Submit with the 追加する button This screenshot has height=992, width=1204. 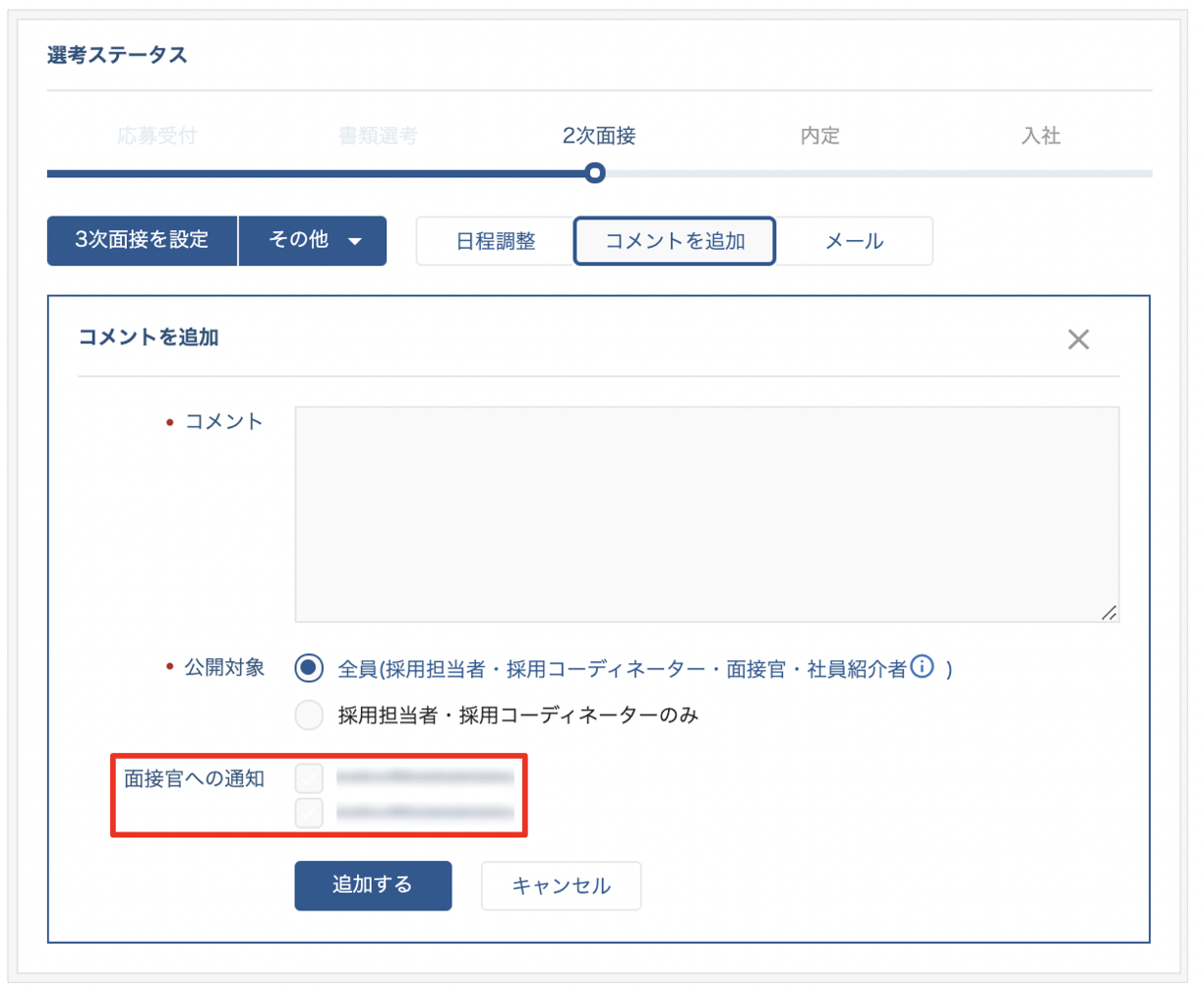(x=373, y=885)
